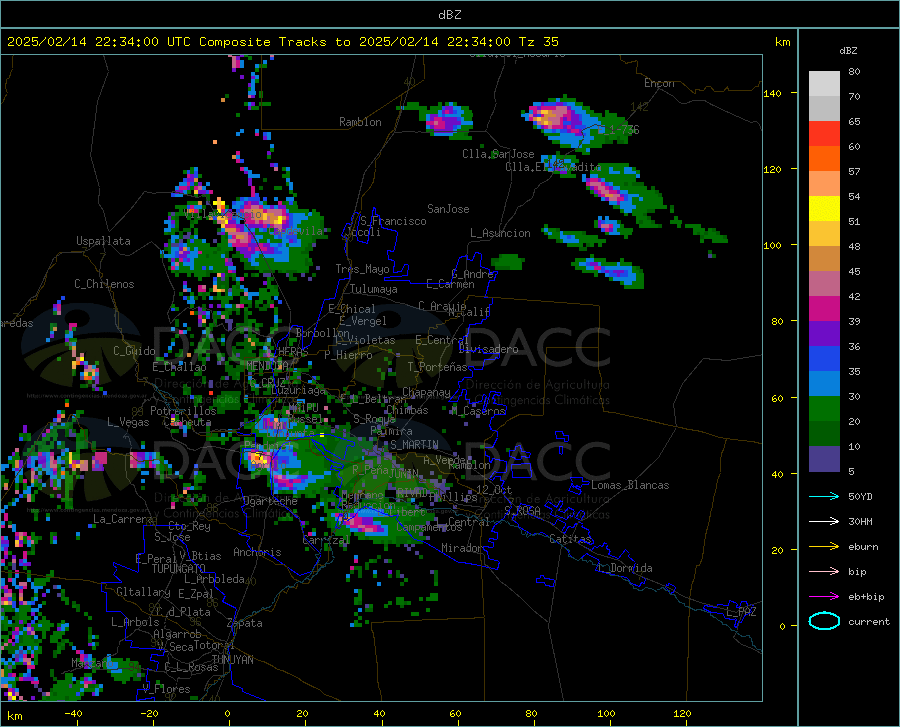Click the Ugarteche place label
This screenshot has width=900, height=727.
tap(270, 501)
